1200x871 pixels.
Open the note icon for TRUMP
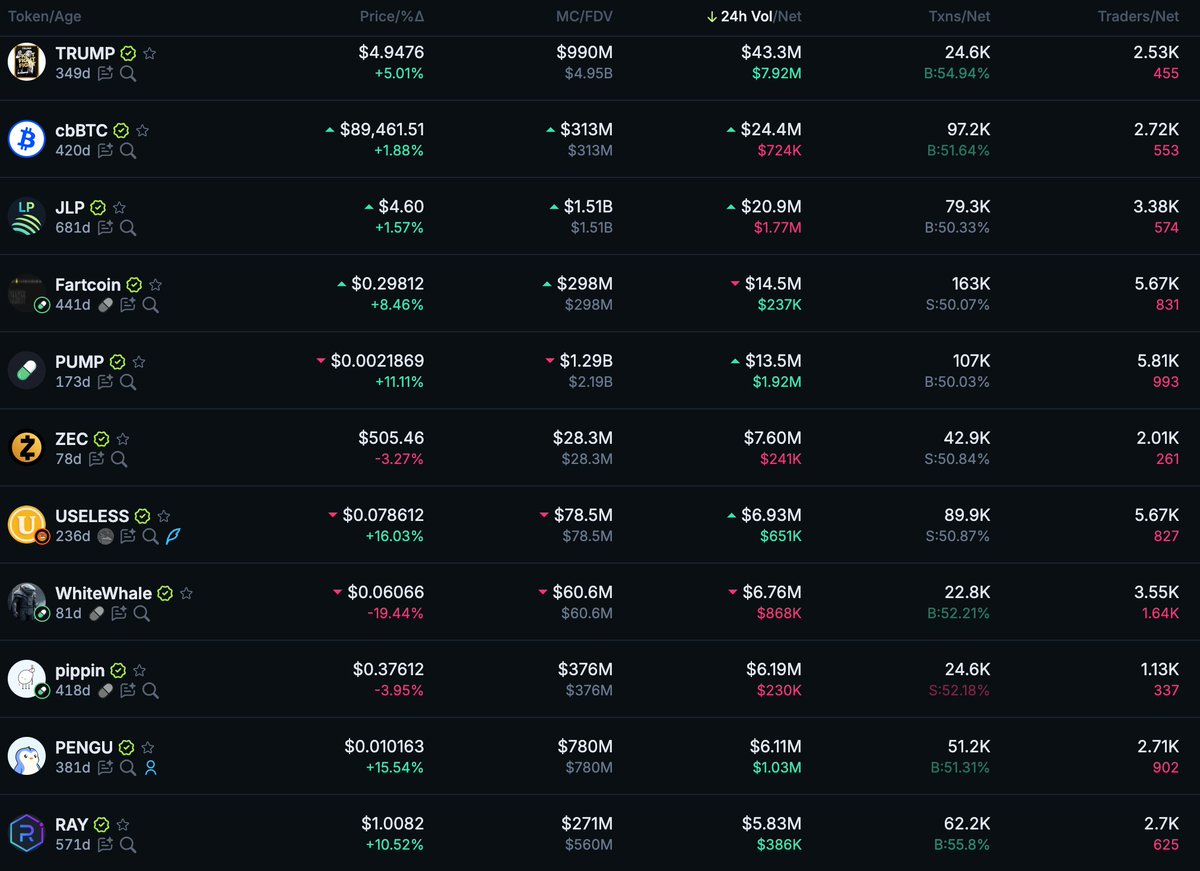coord(105,74)
